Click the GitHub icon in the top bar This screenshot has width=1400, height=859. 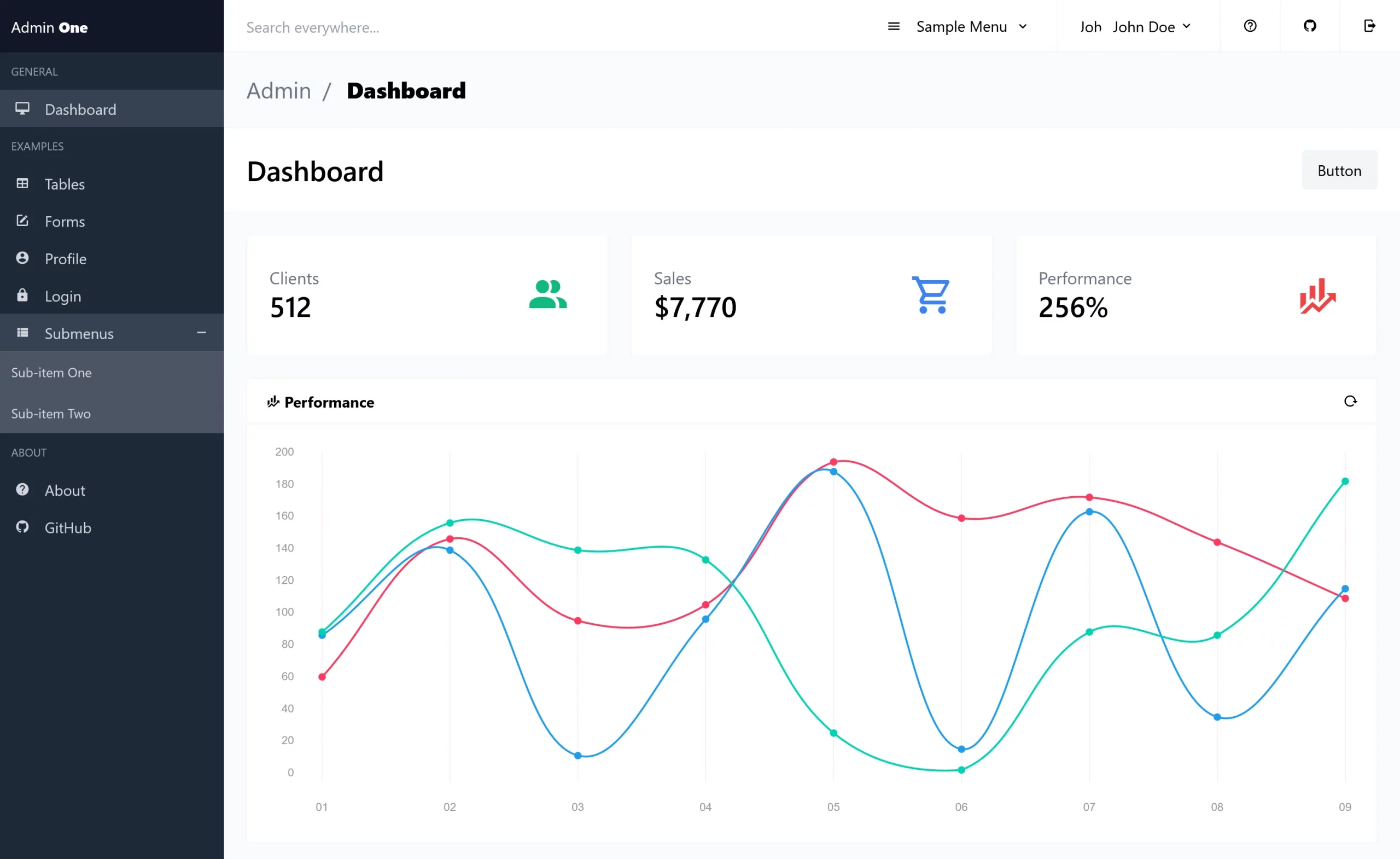click(1310, 26)
